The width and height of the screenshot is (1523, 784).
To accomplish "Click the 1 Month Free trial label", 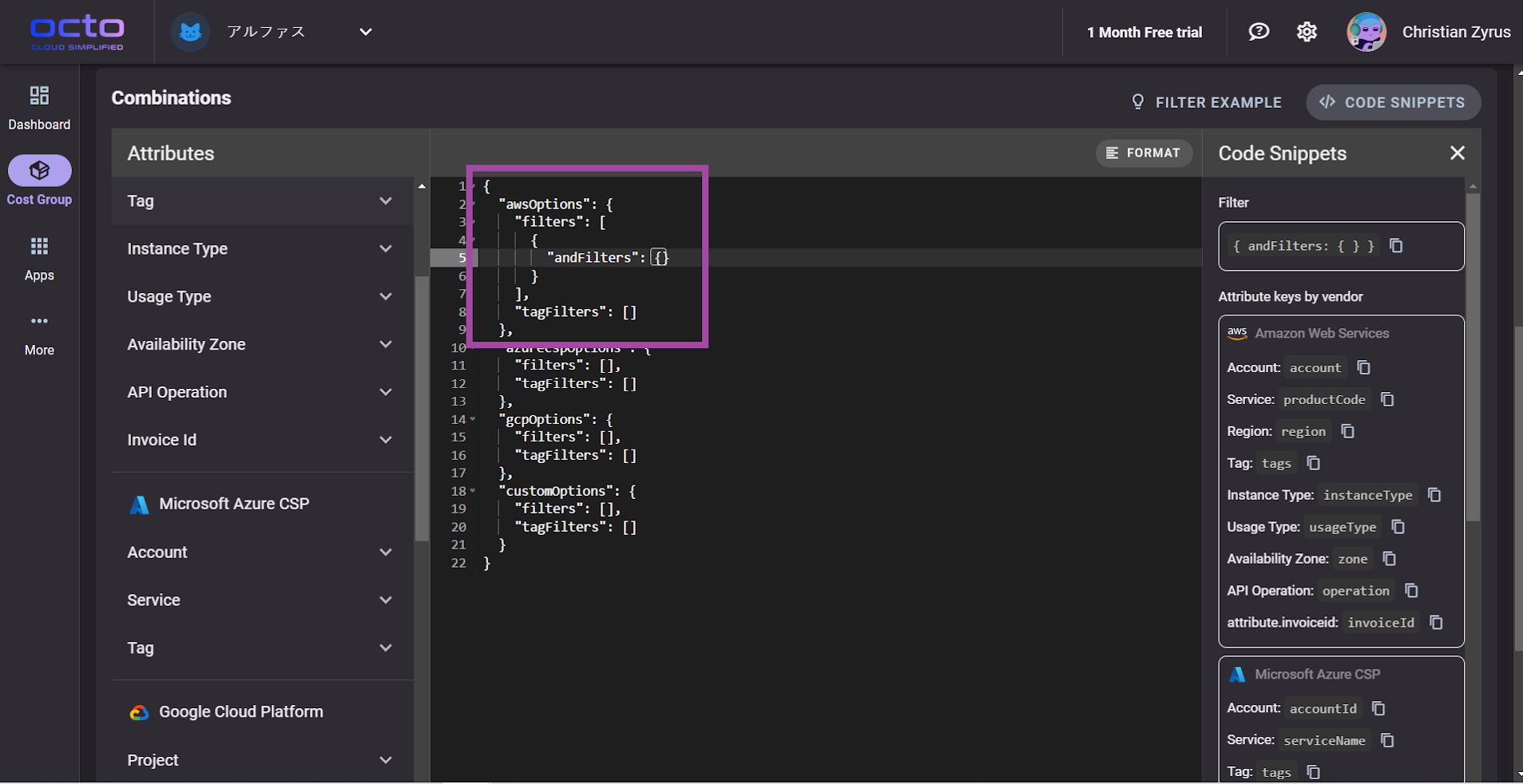I will pyautogui.click(x=1144, y=33).
